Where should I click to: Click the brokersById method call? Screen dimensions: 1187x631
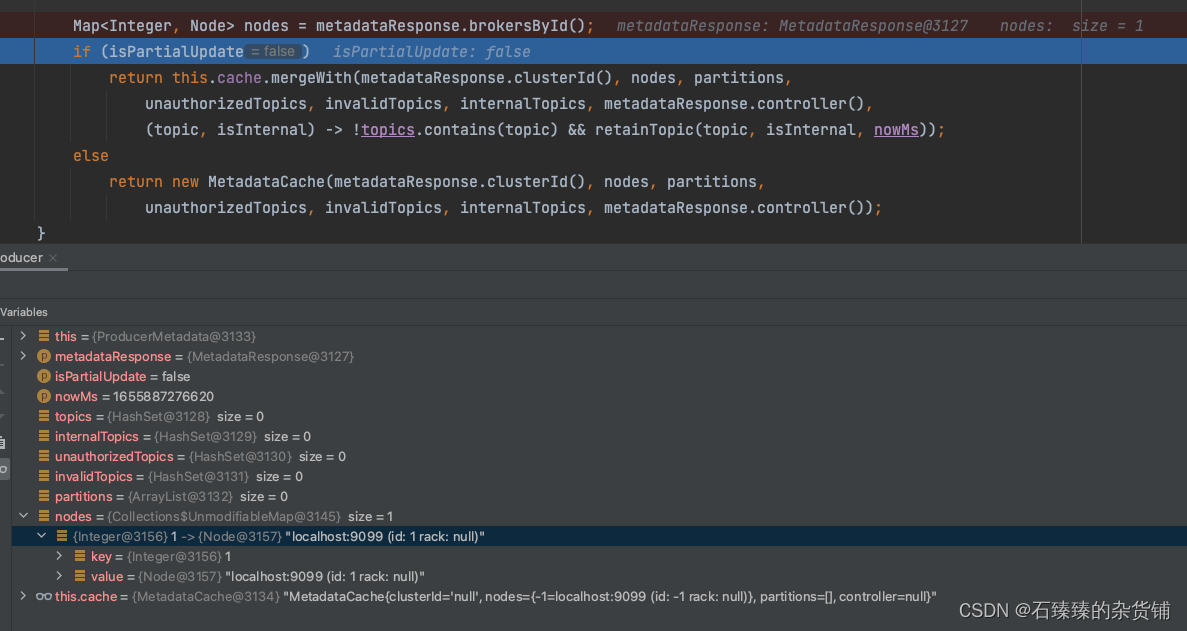point(518,26)
